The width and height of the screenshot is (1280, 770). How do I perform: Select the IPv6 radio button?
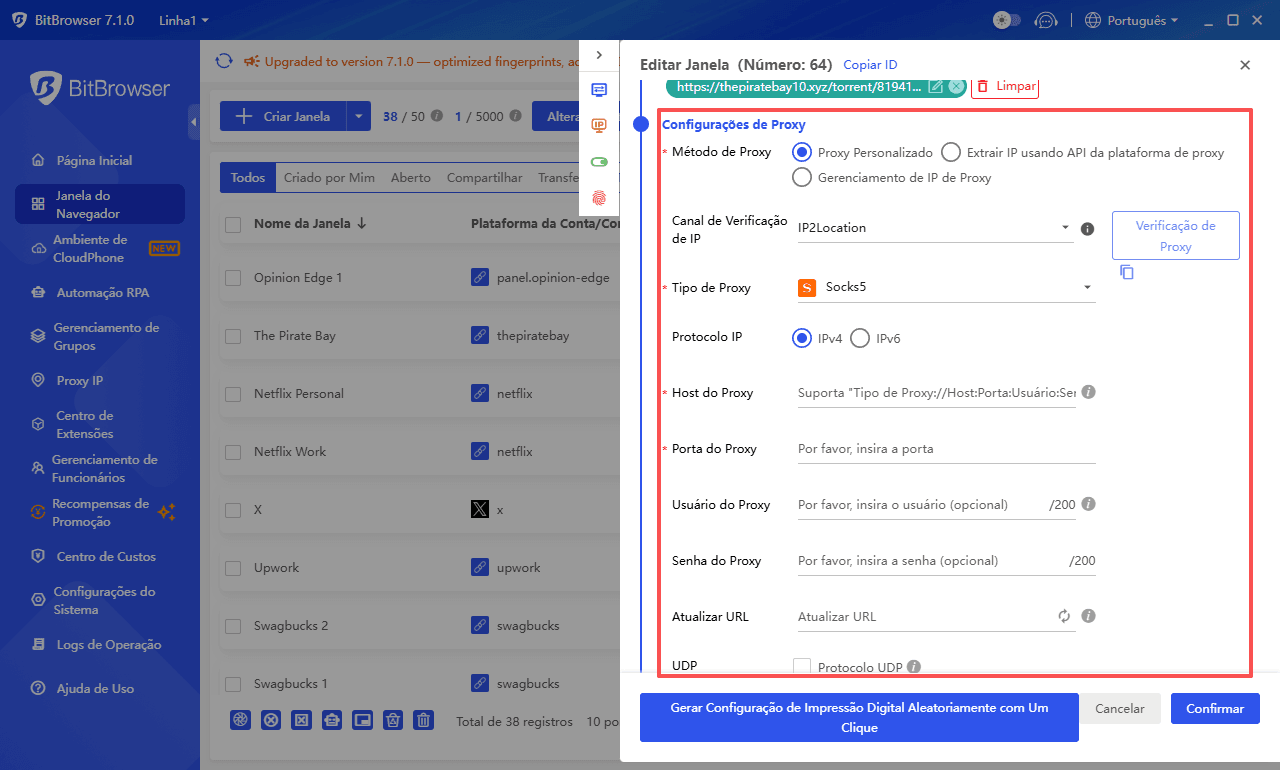click(x=860, y=339)
